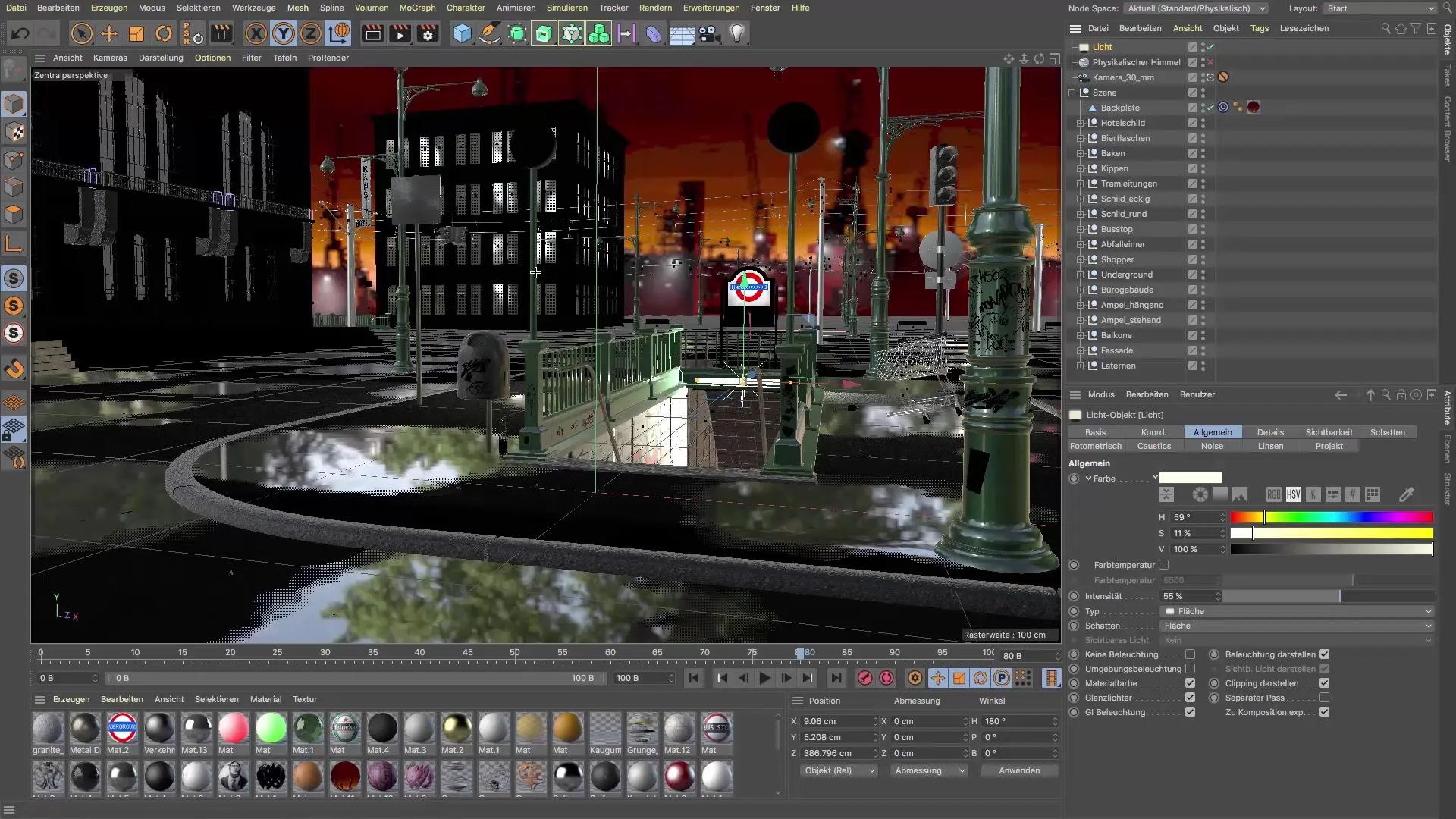Open the MoGraph menu
This screenshot has height=819, width=1456.
[417, 8]
